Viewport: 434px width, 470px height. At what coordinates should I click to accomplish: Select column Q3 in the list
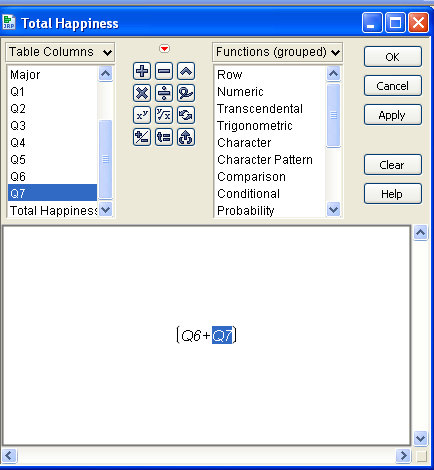point(18,126)
